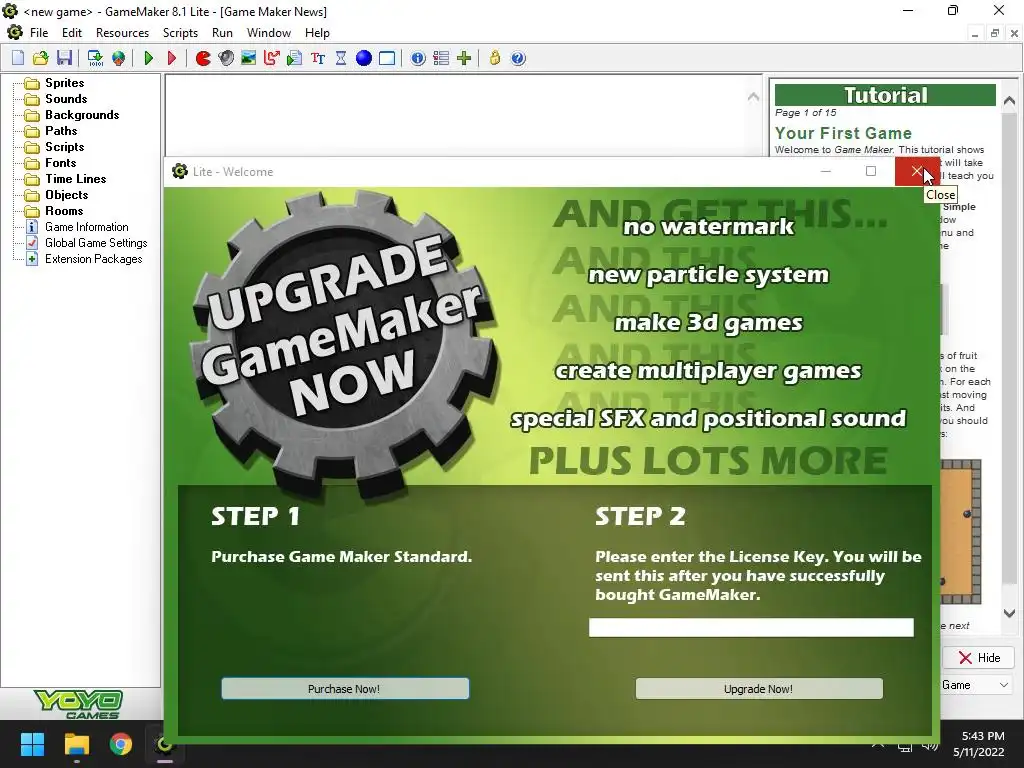
Task: Click the Purchase Now! button
Action: click(x=345, y=688)
